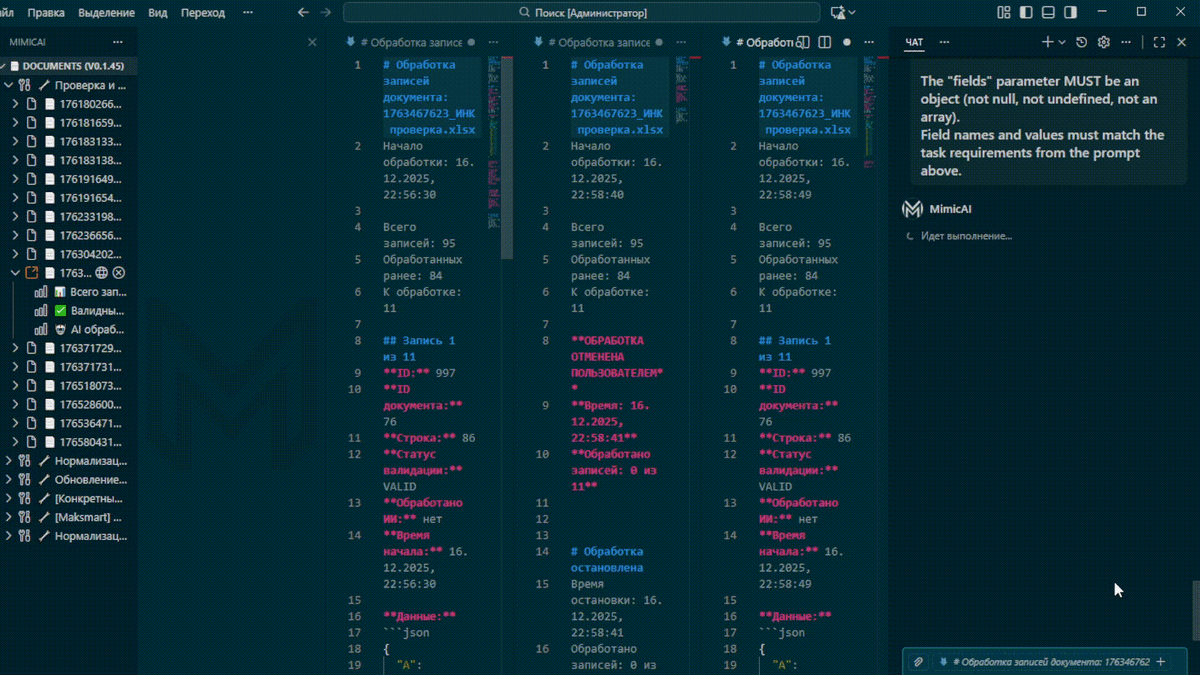Open the Правка menu
1200x675 pixels.
[x=46, y=13]
